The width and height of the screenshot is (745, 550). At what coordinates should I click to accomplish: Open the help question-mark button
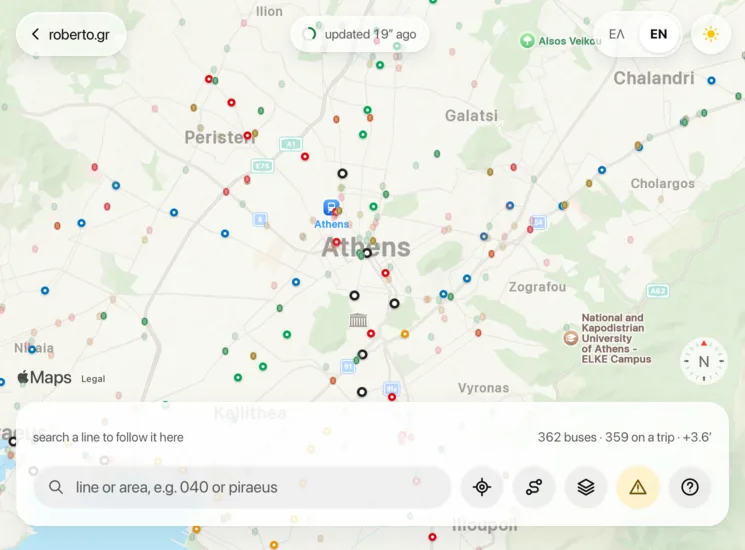(x=689, y=487)
